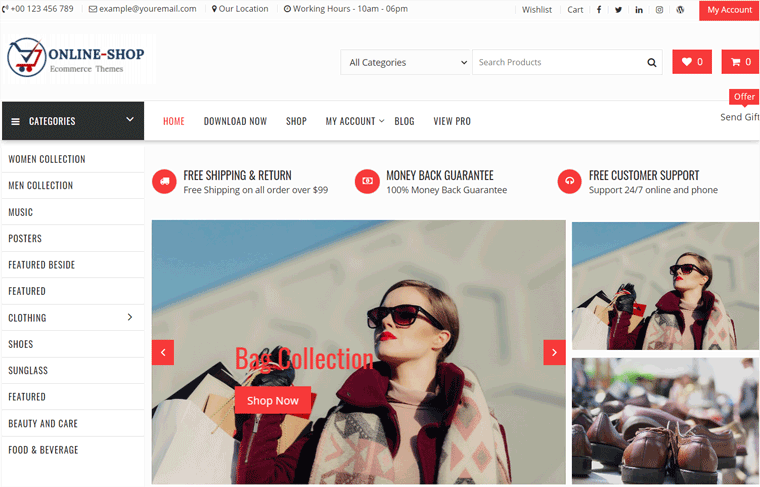Click the Facebook icon in top bar

point(599,10)
